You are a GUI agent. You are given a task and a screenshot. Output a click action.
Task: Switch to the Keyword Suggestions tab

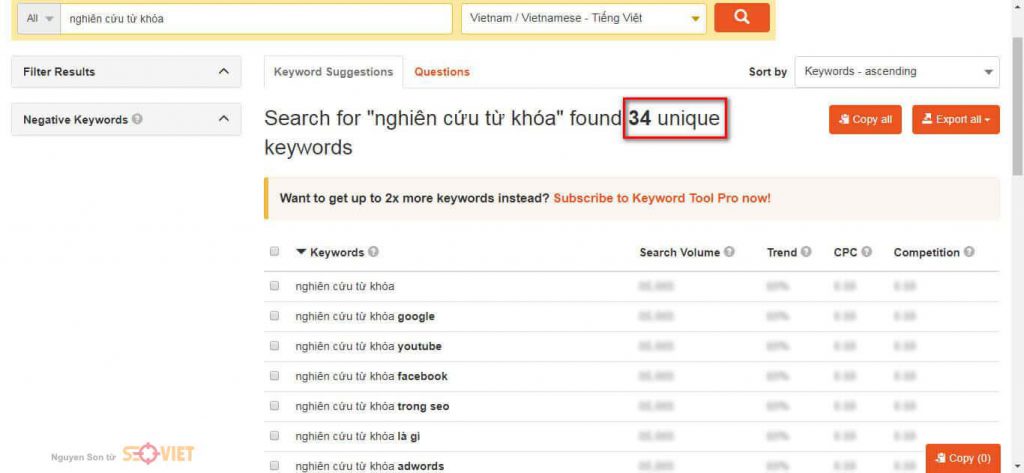click(334, 72)
